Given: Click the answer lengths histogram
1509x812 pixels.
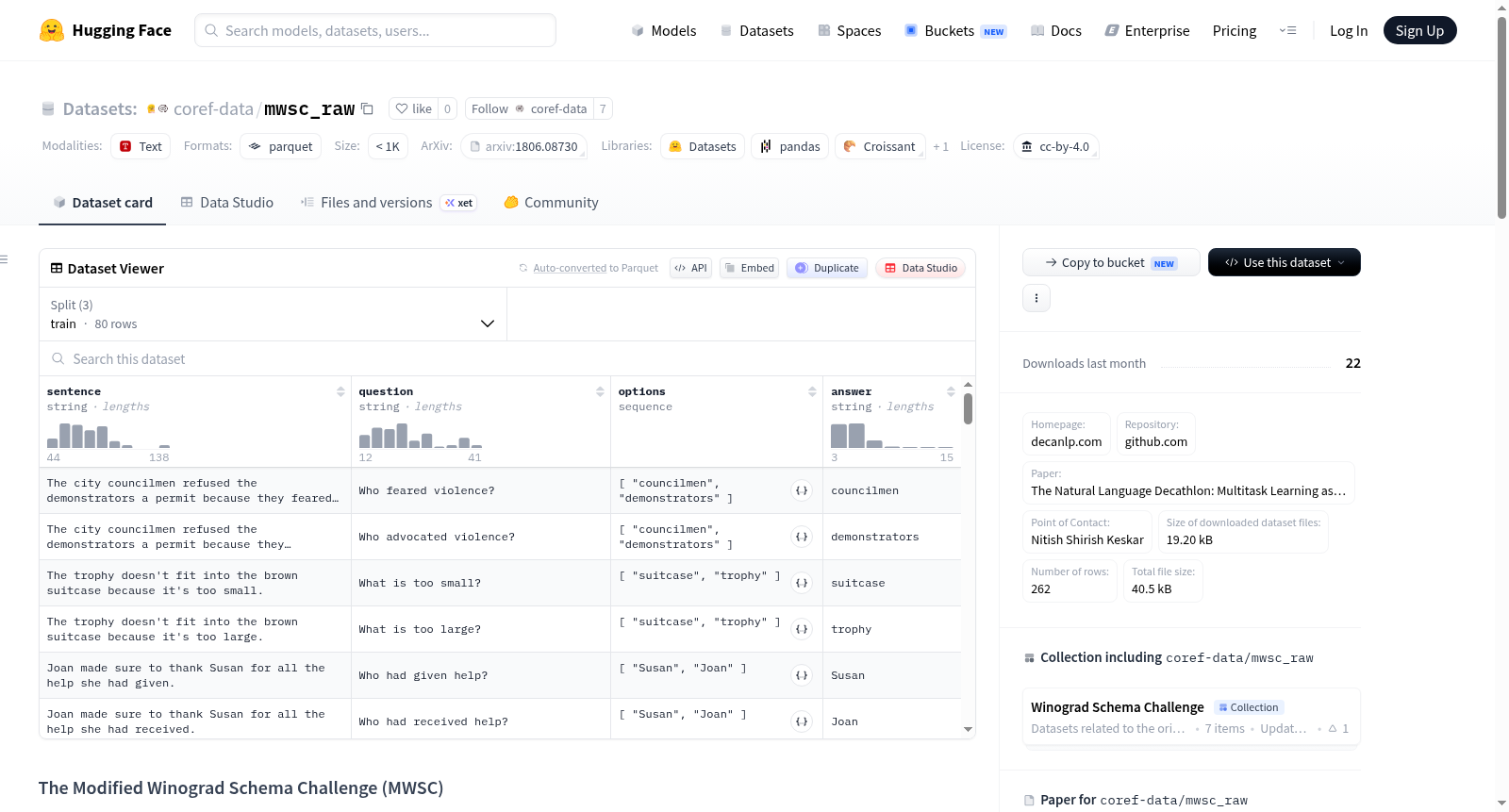Looking at the screenshot, I should [892, 435].
